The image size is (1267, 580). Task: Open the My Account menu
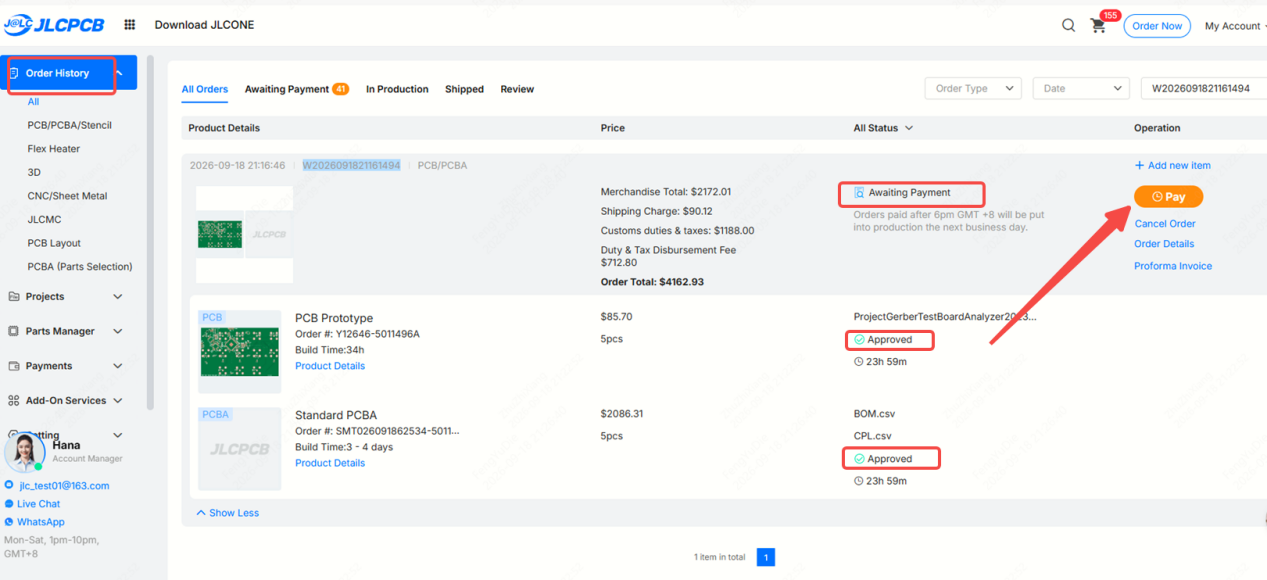(1235, 26)
